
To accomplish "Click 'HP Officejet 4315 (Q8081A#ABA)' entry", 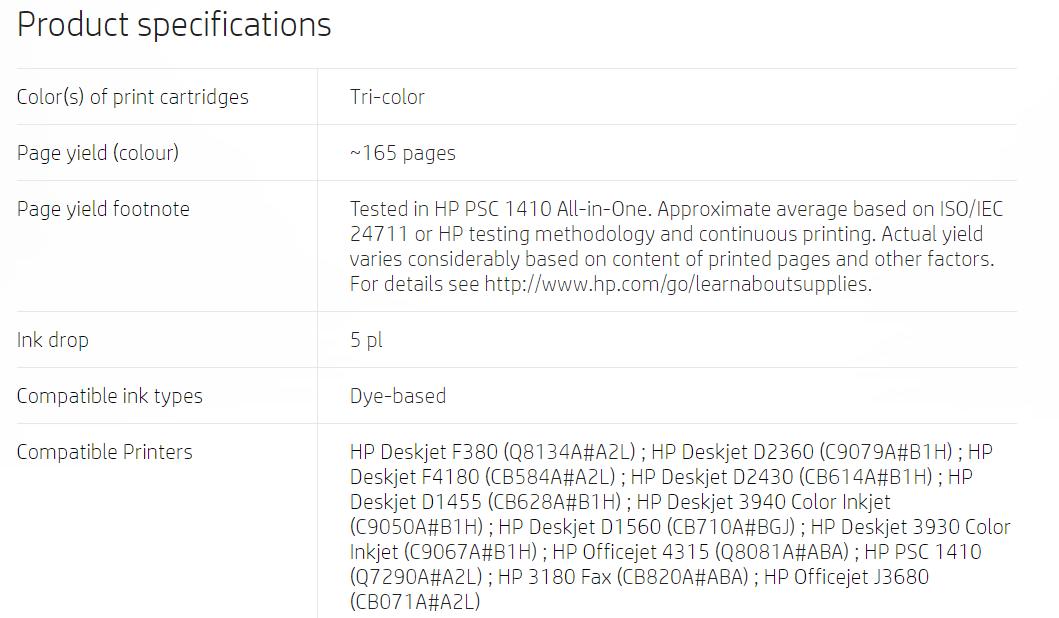I will click(700, 552).
